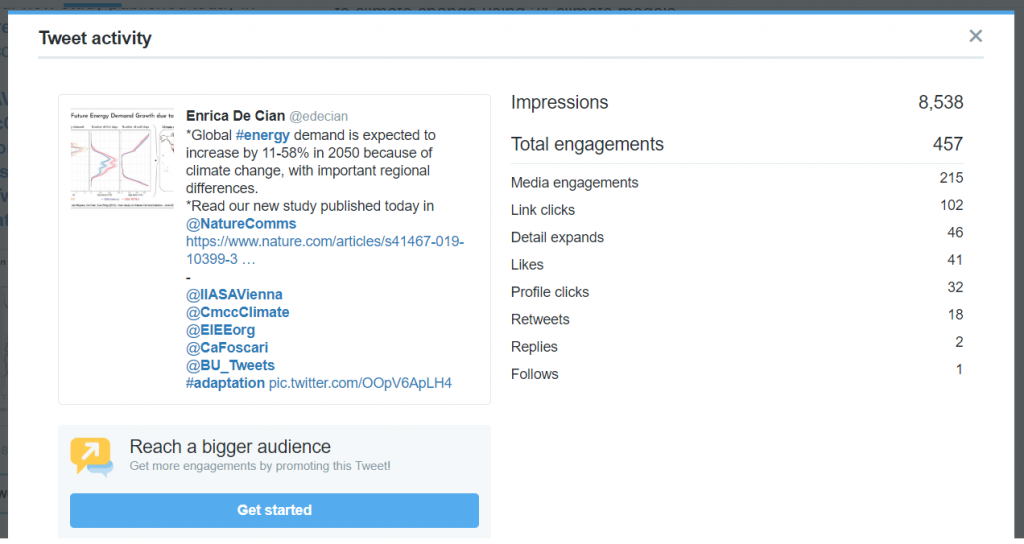Click the Get started button
The image size is (1024, 544).
274,510
